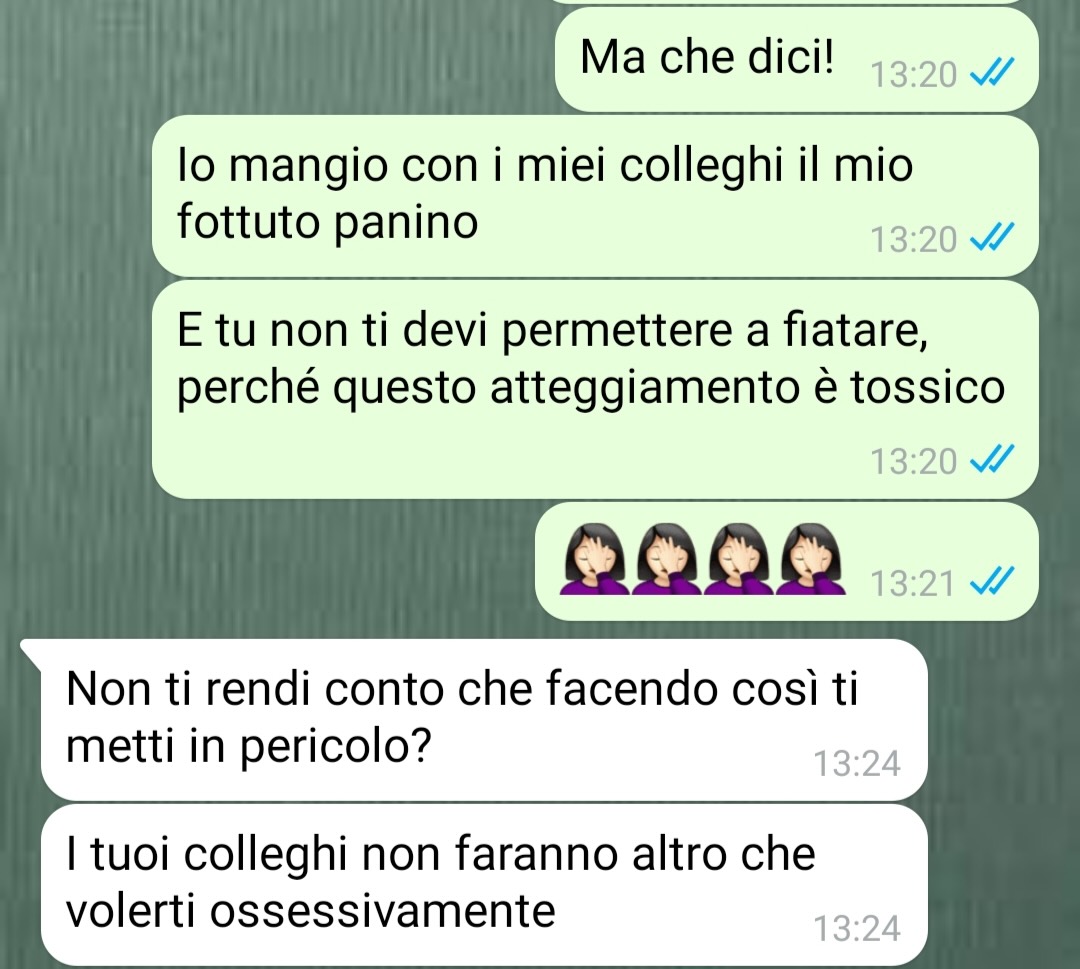The width and height of the screenshot is (1080, 969).
Task: Tap the read ticks on 'Ma che dici!'
Action: click(992, 72)
